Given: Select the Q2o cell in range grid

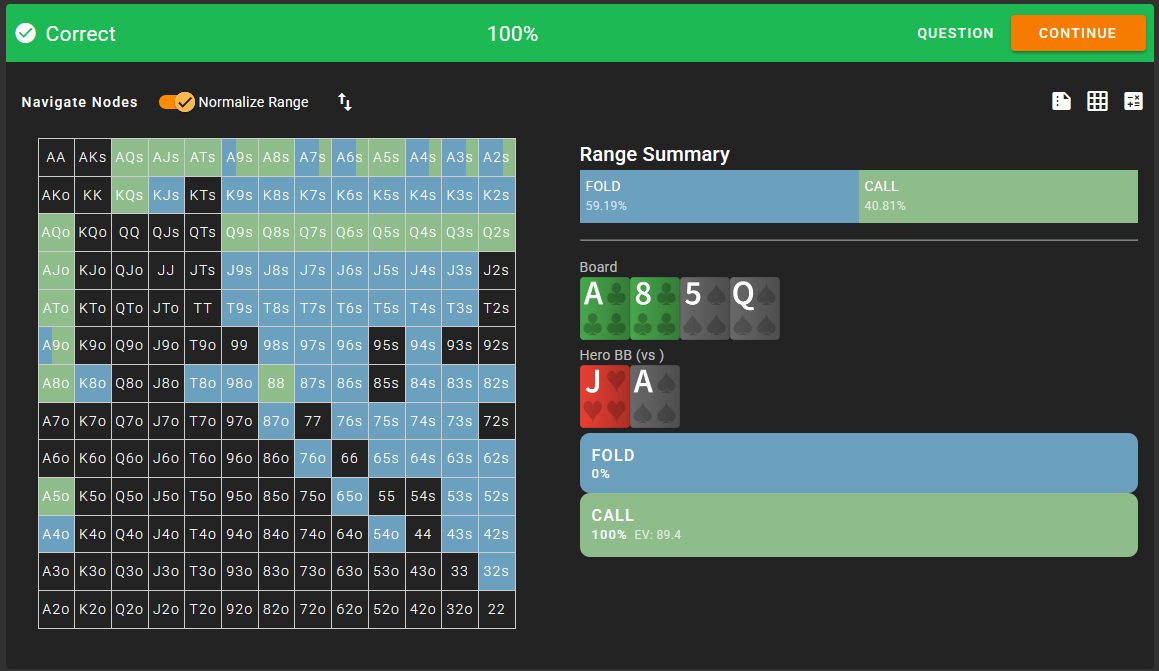Looking at the screenshot, I should (x=129, y=610).
